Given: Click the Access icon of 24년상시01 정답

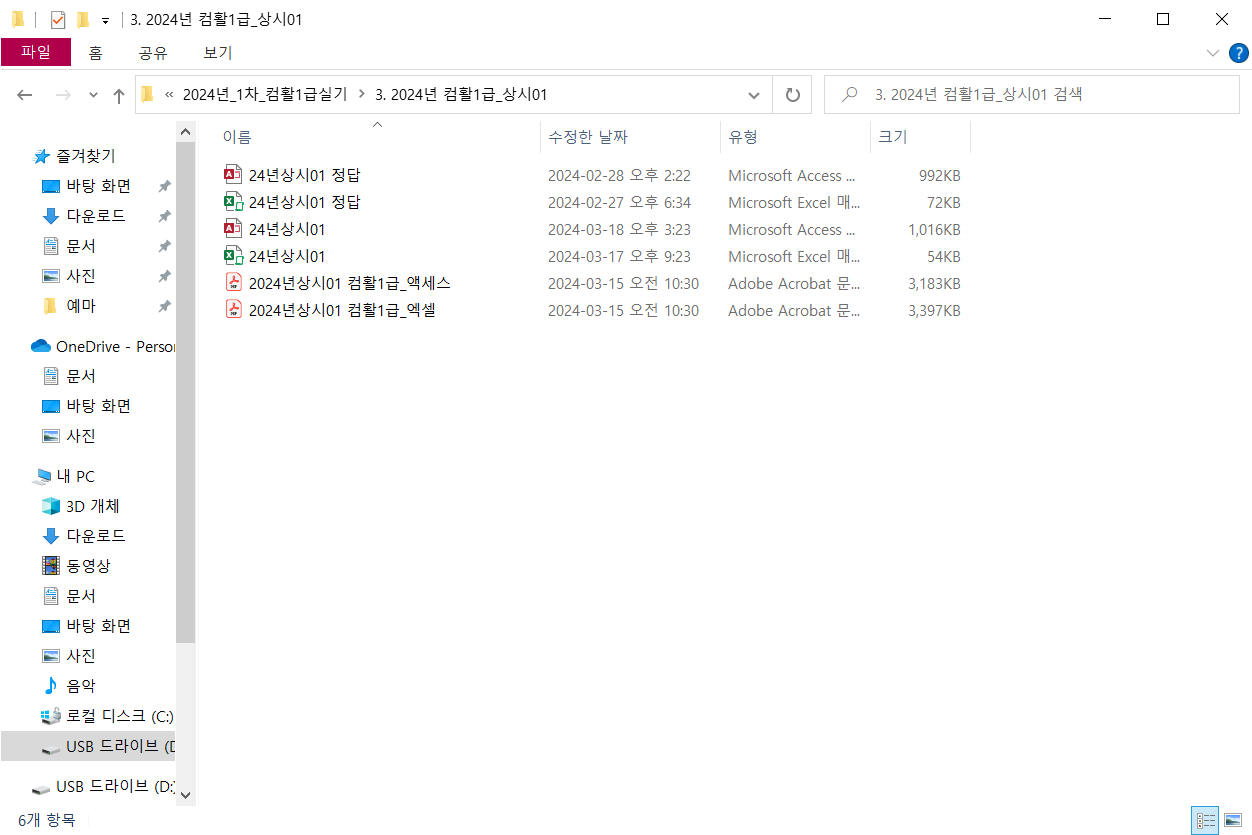Looking at the screenshot, I should 233,175.
